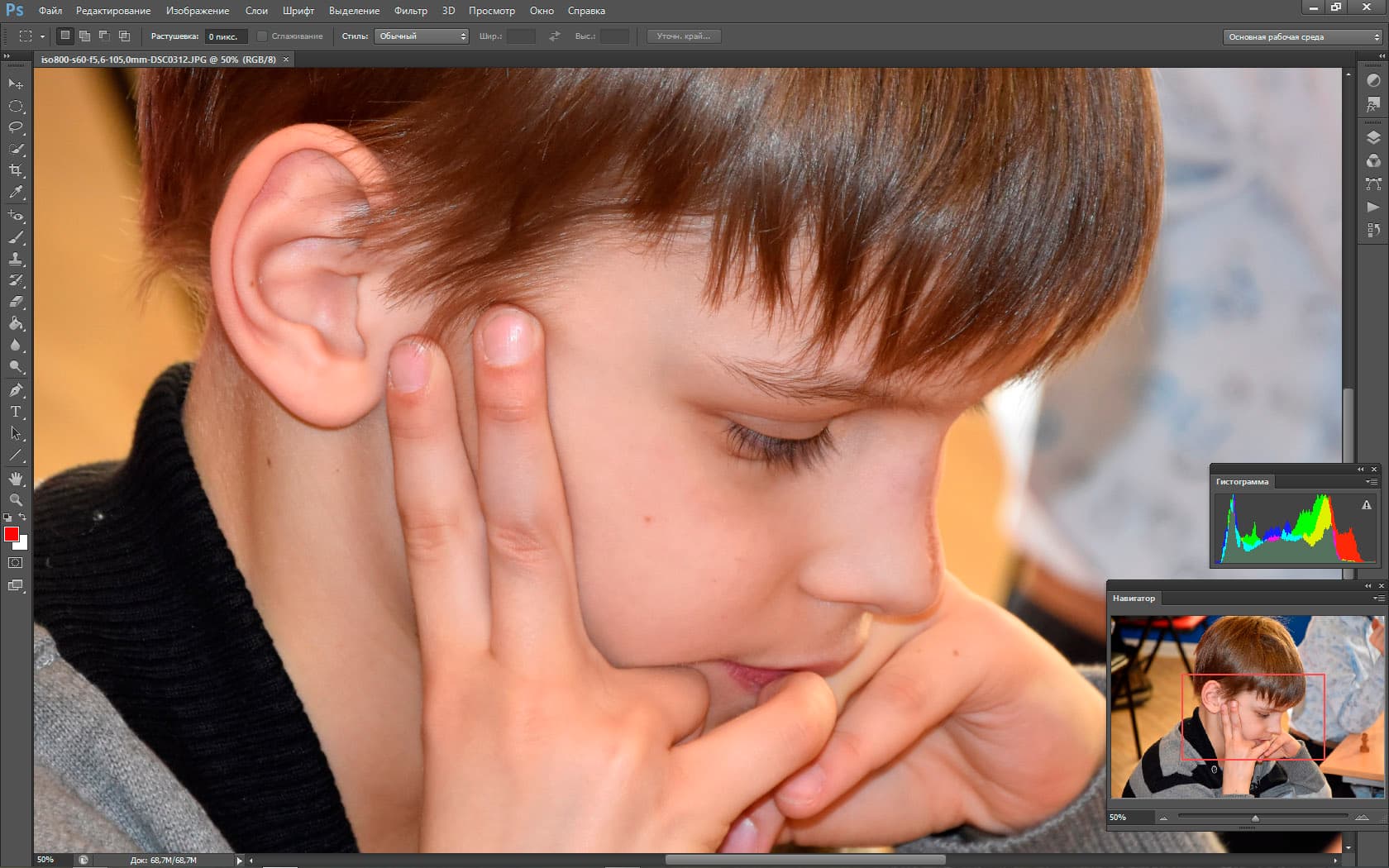Viewport: 1389px width, 868px height.
Task: Select the Eyedropper tool
Action: [x=16, y=192]
